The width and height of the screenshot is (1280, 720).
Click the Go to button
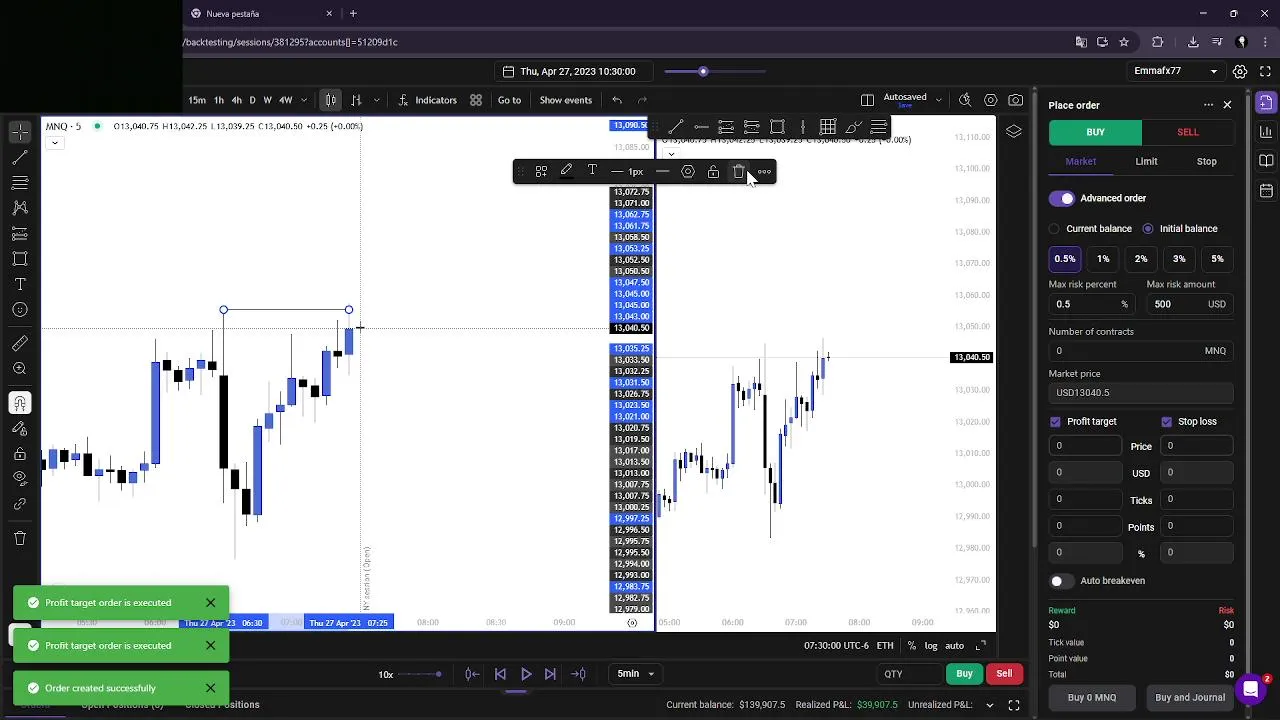point(509,100)
